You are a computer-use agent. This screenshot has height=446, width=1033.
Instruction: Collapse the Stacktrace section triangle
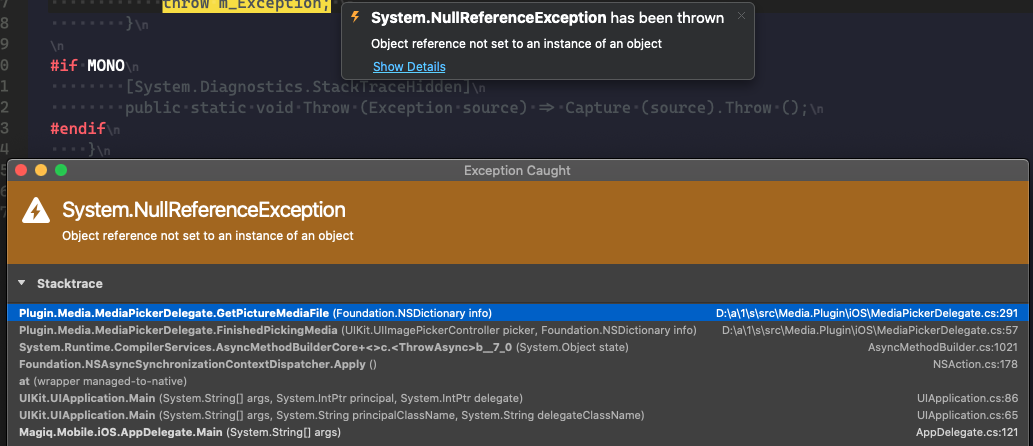coord(22,283)
